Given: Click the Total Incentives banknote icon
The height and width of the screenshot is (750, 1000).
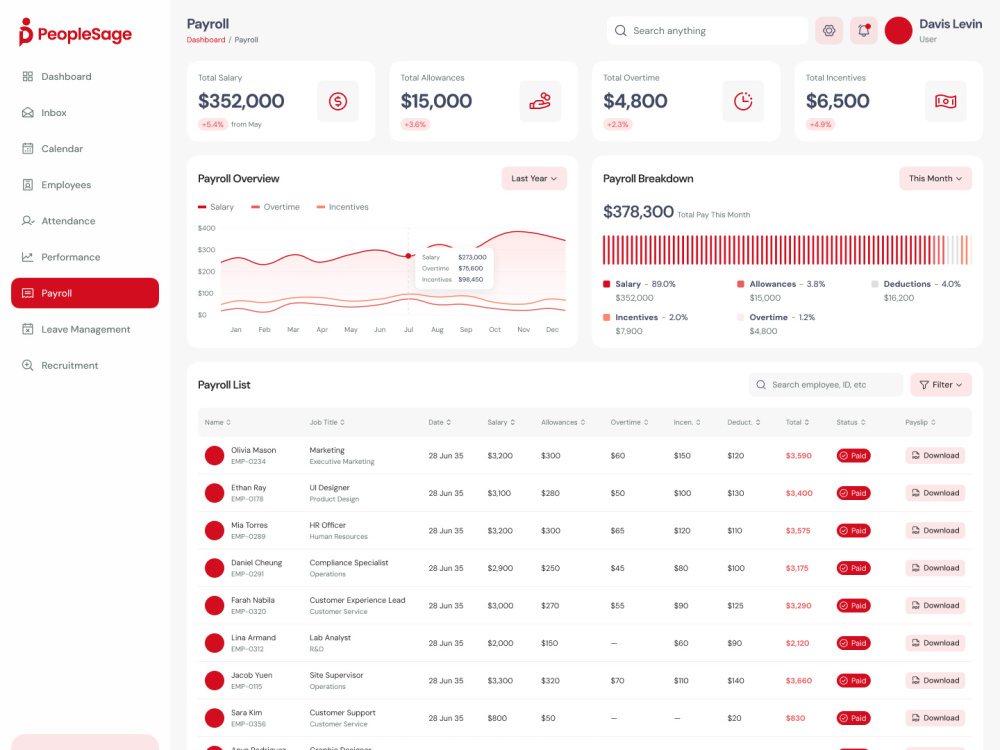Looking at the screenshot, I should (945, 101).
